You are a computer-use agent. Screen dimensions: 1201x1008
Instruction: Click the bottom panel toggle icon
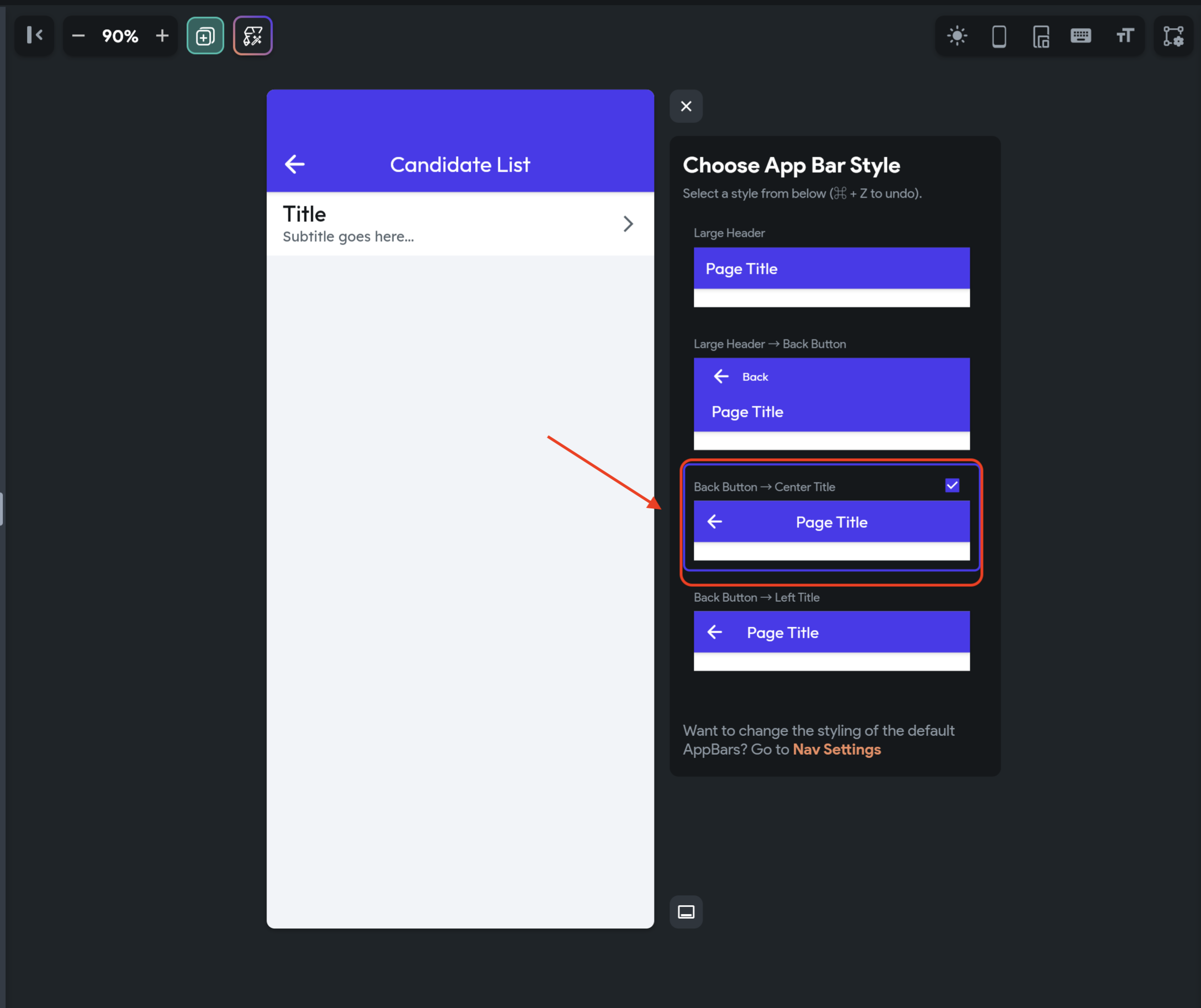(x=686, y=912)
